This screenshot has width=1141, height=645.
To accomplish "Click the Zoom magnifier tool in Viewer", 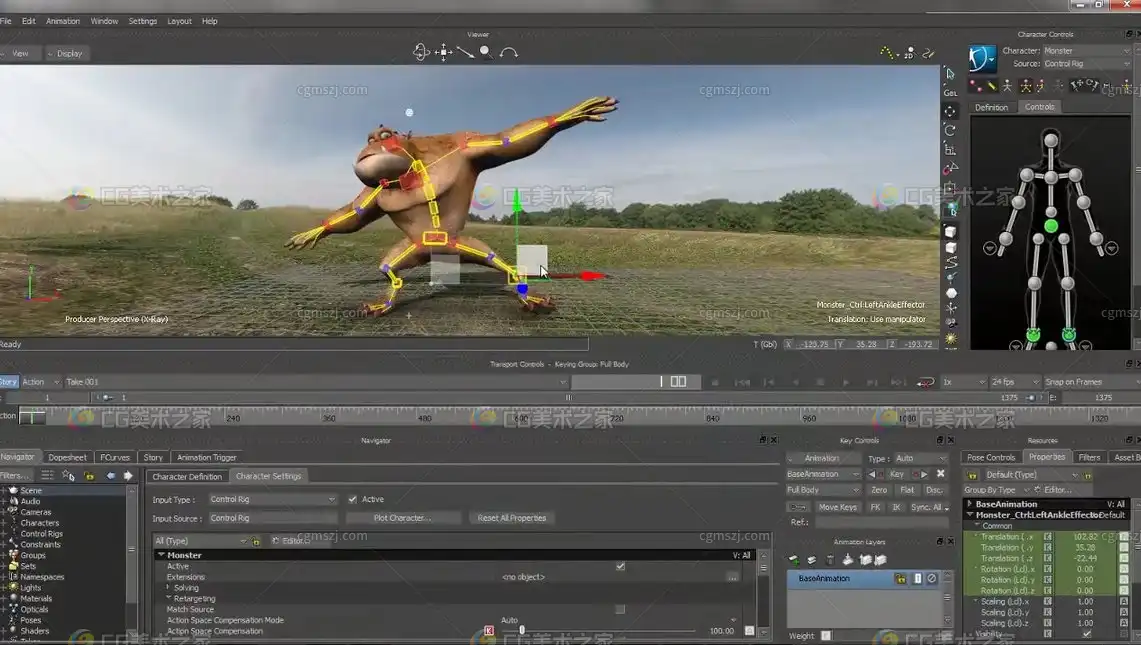I will click(x=486, y=52).
